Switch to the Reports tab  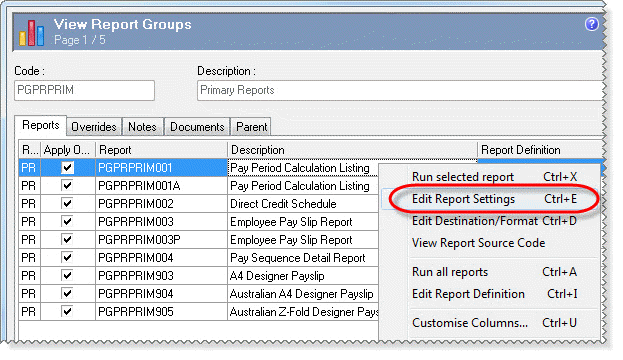pos(41,126)
